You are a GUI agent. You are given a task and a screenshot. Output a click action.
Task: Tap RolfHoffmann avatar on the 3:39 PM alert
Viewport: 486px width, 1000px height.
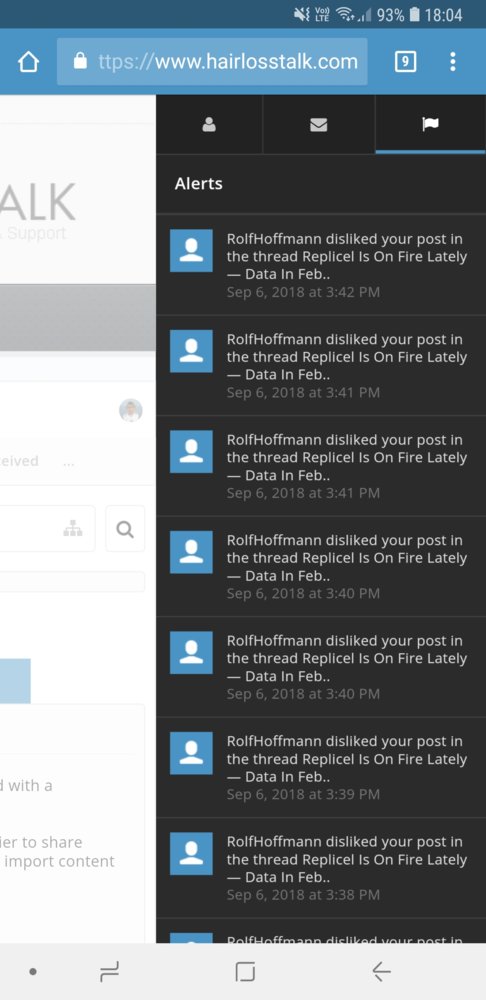pos(191,753)
